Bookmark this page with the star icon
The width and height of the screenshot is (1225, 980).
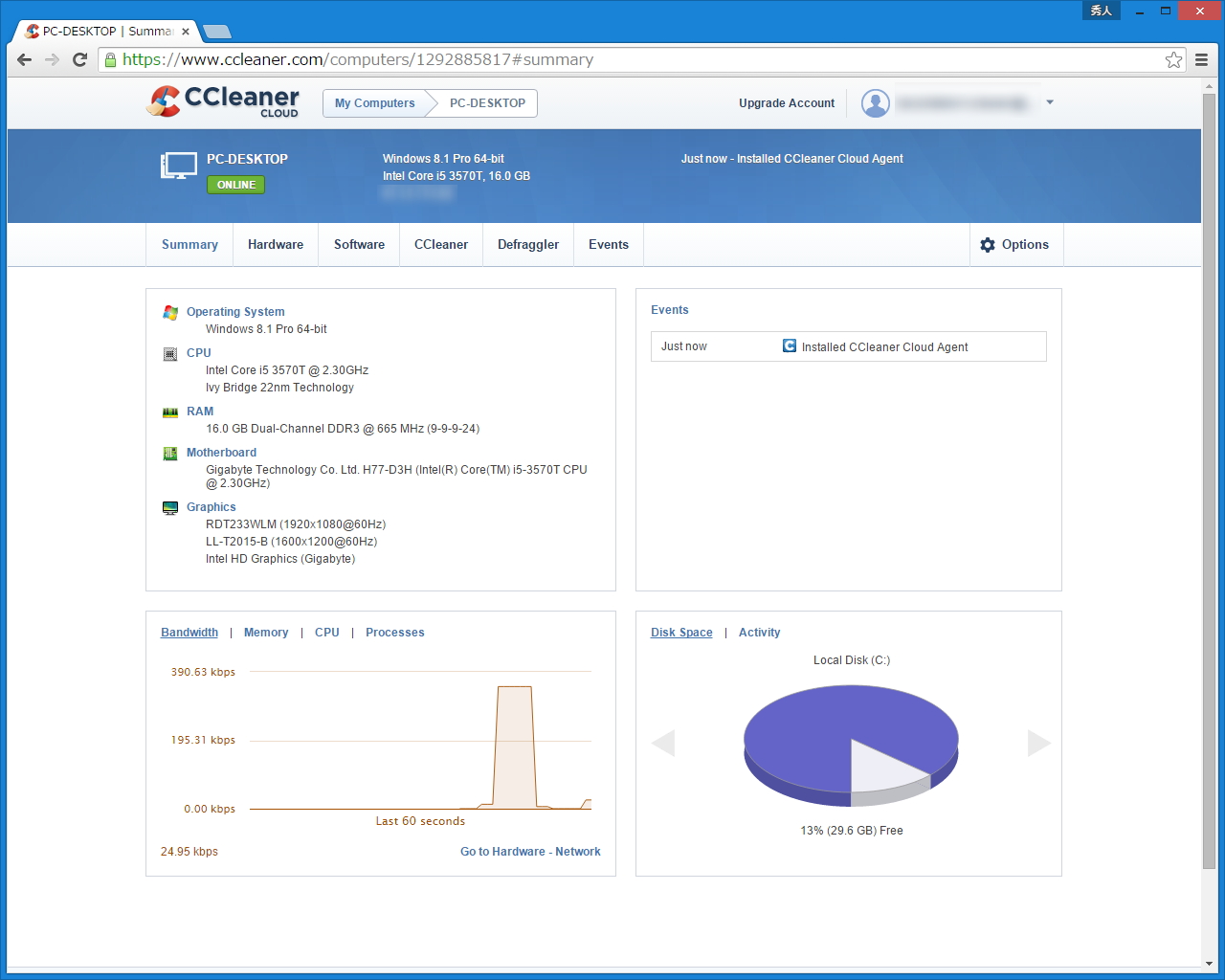click(1174, 59)
